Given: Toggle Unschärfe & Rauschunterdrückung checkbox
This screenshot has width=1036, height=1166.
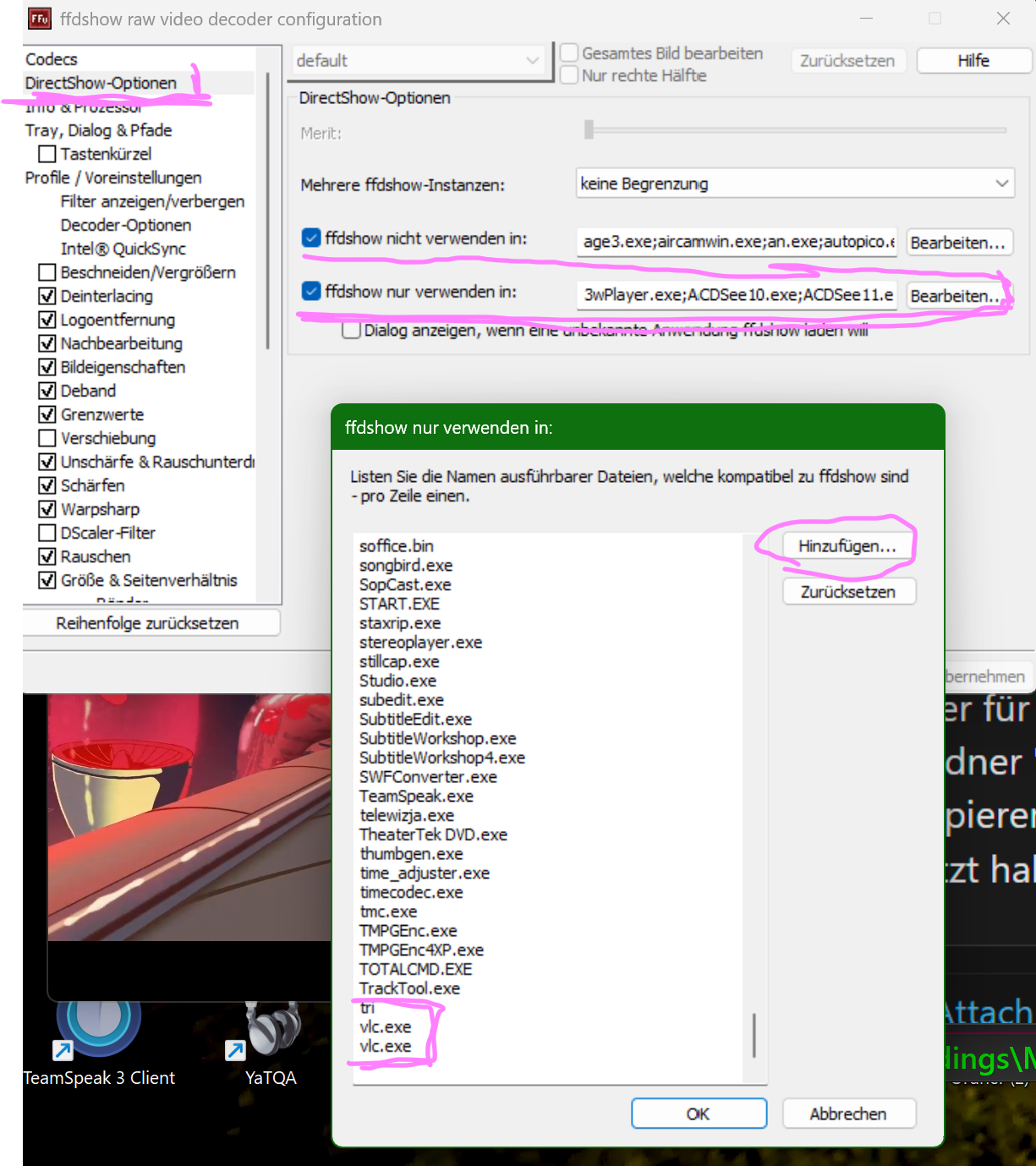Looking at the screenshot, I should [47, 462].
